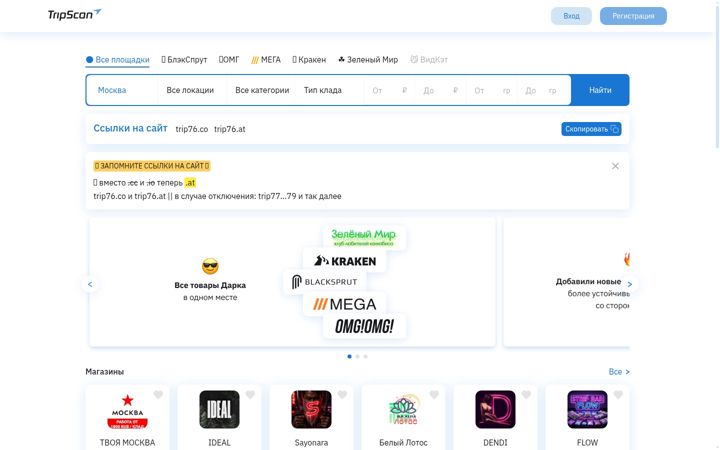720x450 pixels.
Task: Focus the maximum weight До field
Action: (x=544, y=90)
